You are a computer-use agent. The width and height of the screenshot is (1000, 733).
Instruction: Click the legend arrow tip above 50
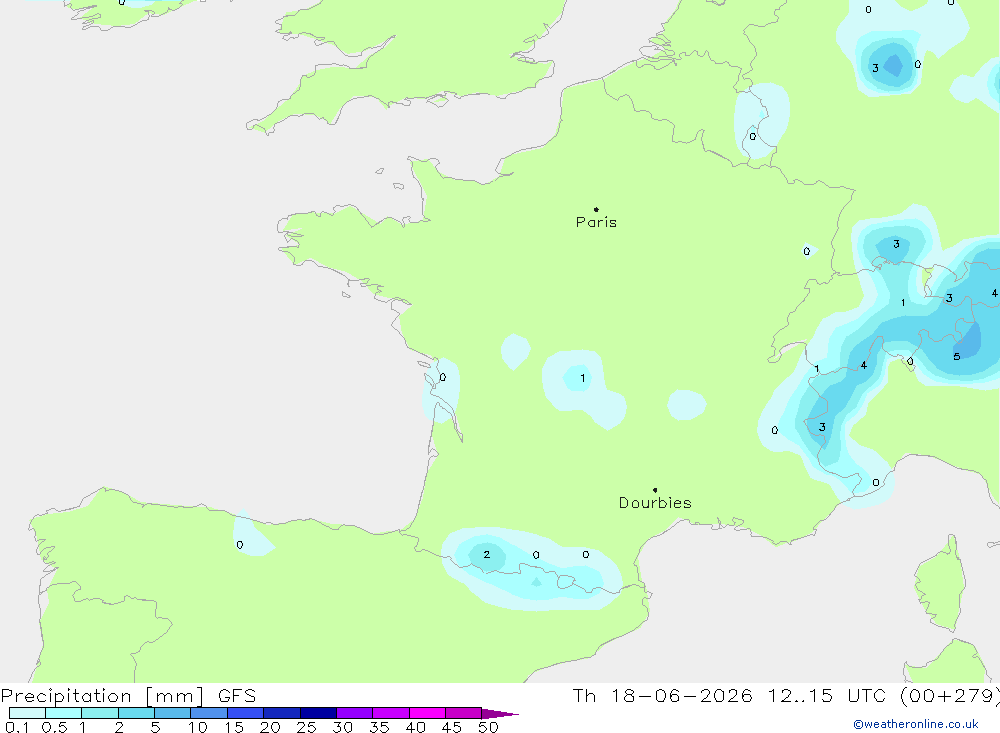click(500, 714)
